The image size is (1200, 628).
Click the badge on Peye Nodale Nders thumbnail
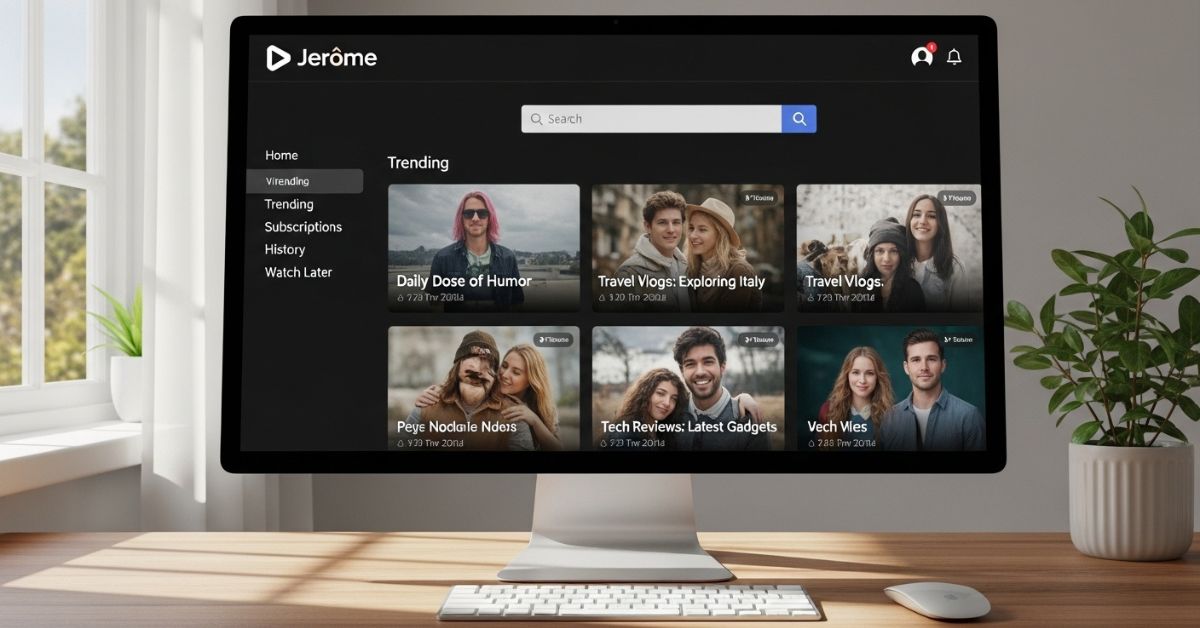pos(553,340)
